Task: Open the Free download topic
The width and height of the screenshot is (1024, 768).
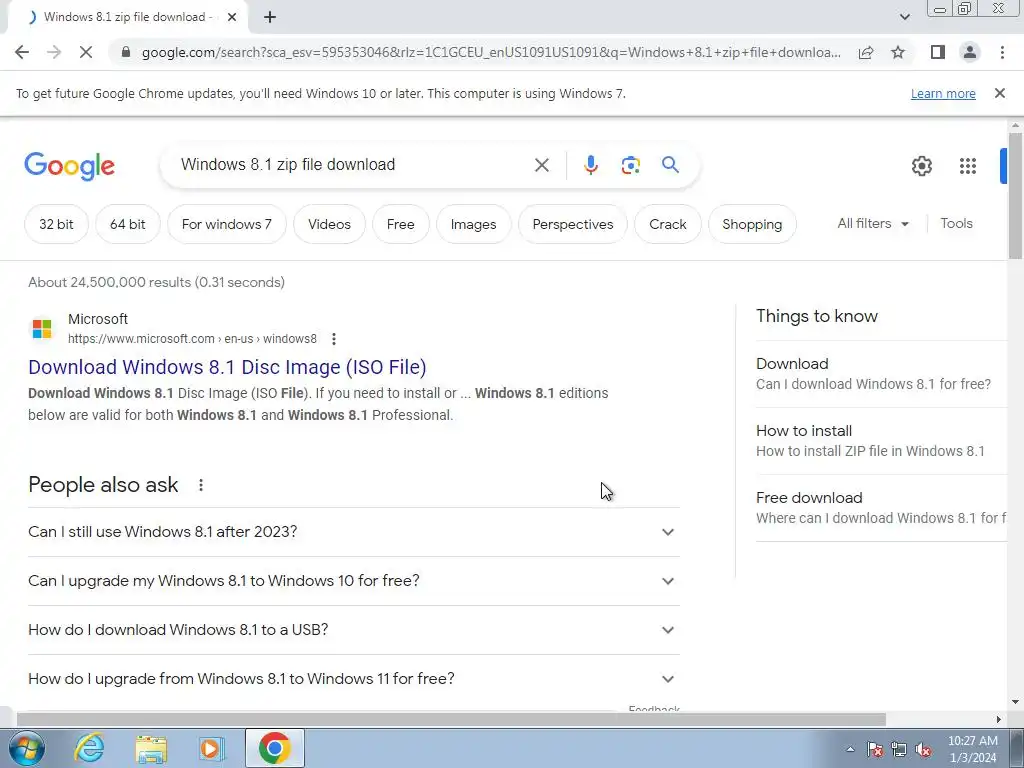Action: (x=881, y=507)
